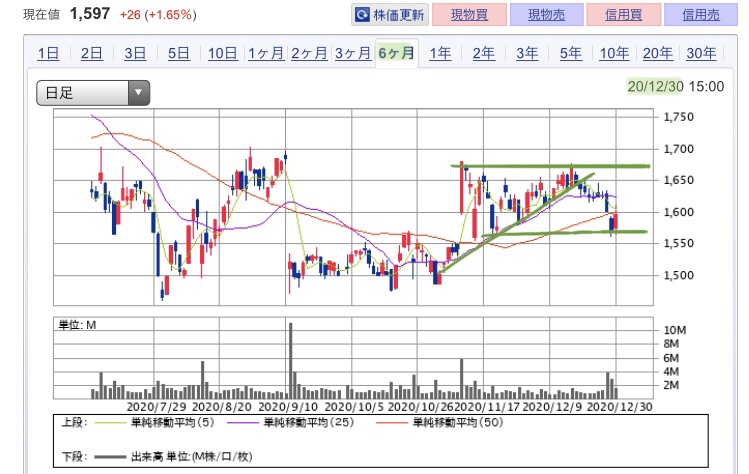The width and height of the screenshot is (749, 474).
Task: Select the 1ヶ月 chart period tab
Action: [x=266, y=53]
